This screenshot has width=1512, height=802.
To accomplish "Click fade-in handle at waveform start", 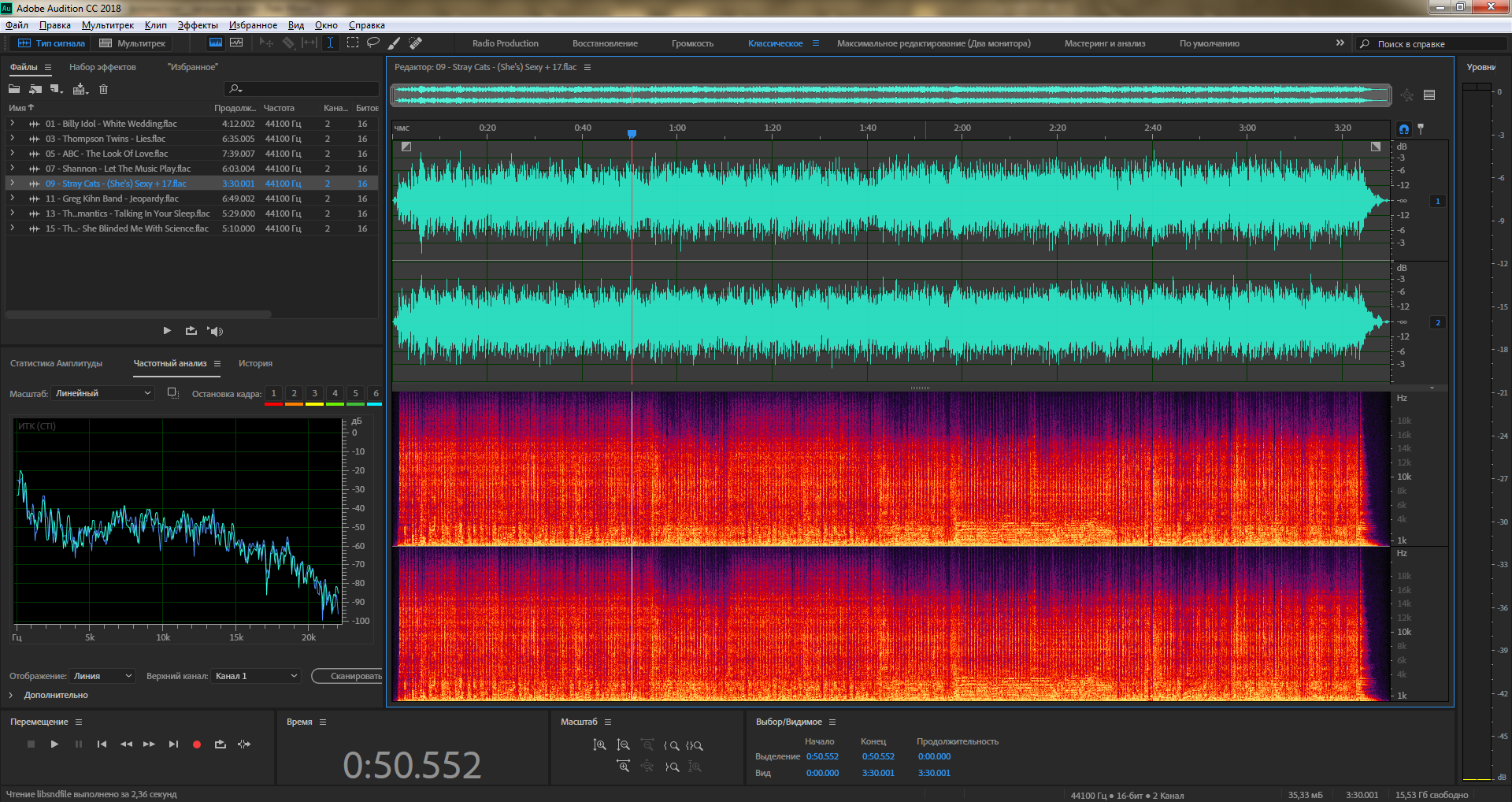I will tap(406, 147).
